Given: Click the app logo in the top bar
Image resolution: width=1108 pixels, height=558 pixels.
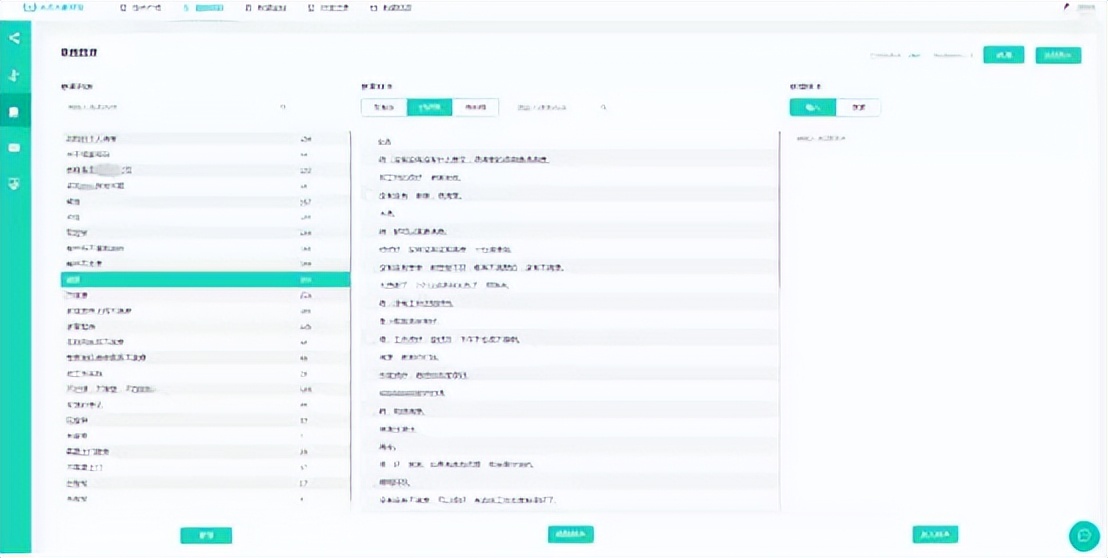Looking at the screenshot, I should pyautogui.click(x=53, y=8).
